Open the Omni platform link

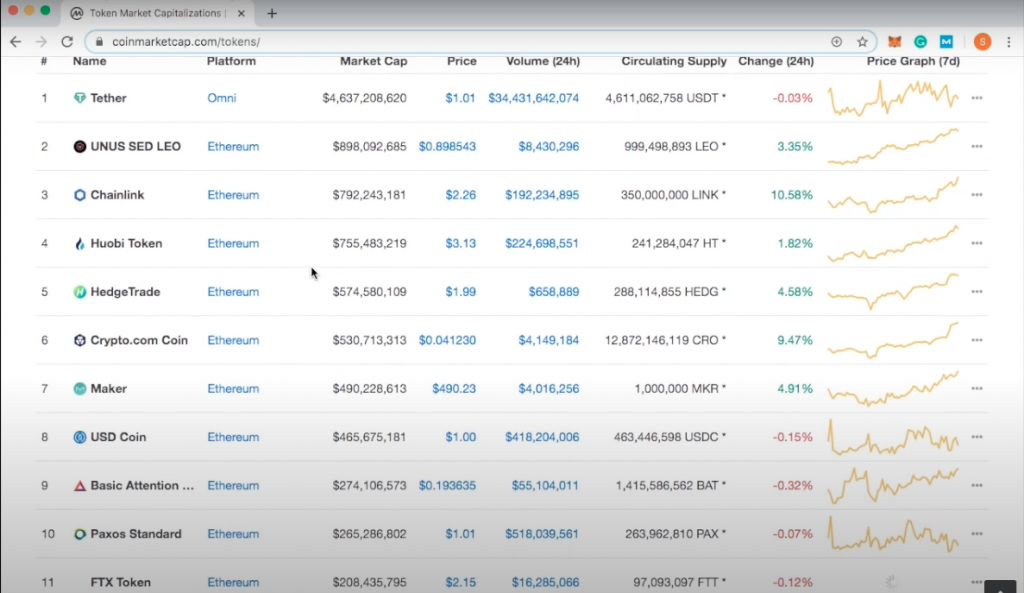click(222, 98)
